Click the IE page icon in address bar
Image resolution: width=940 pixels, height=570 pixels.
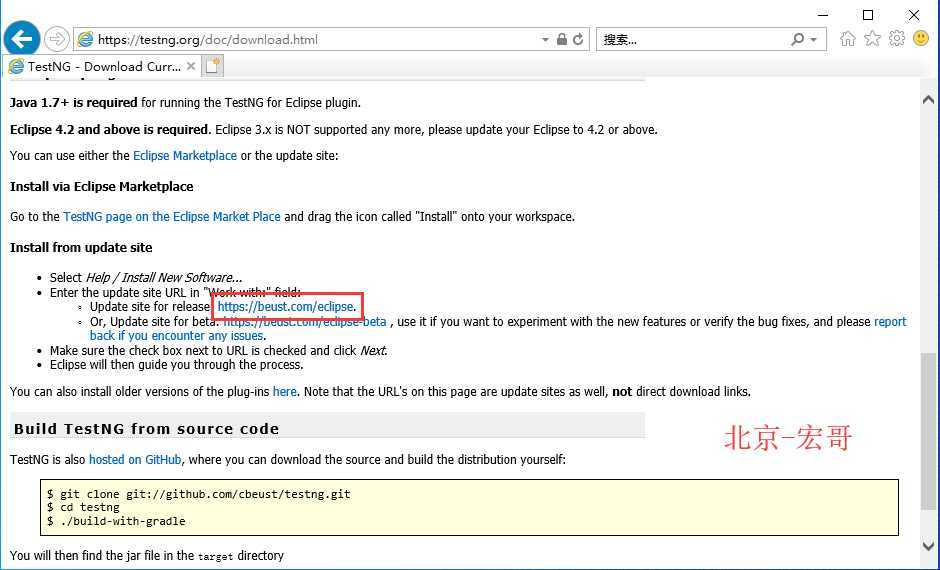click(x=86, y=40)
